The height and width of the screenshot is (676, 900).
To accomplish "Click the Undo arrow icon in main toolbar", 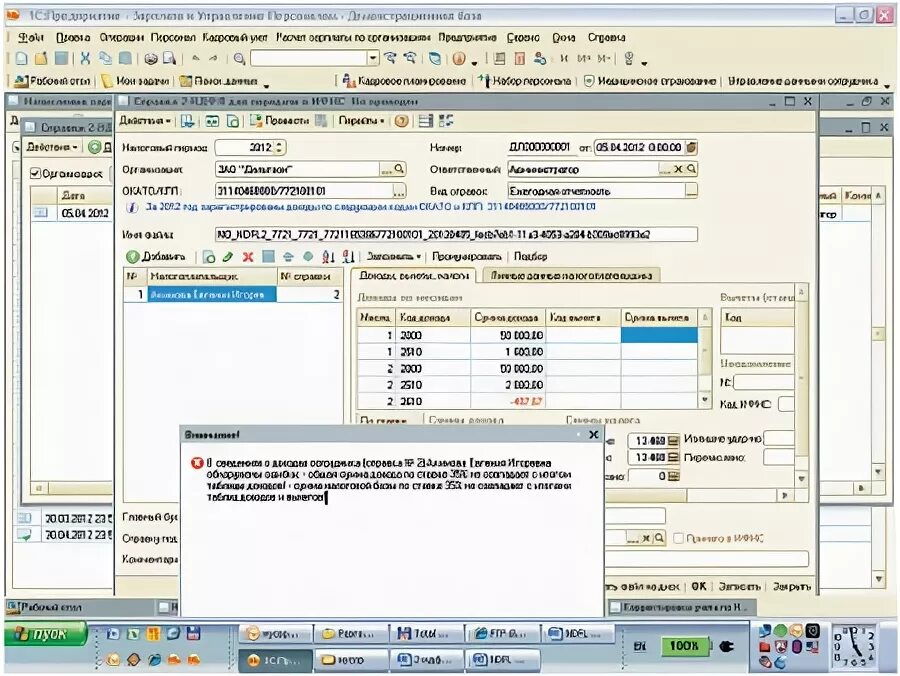I will [x=196, y=58].
